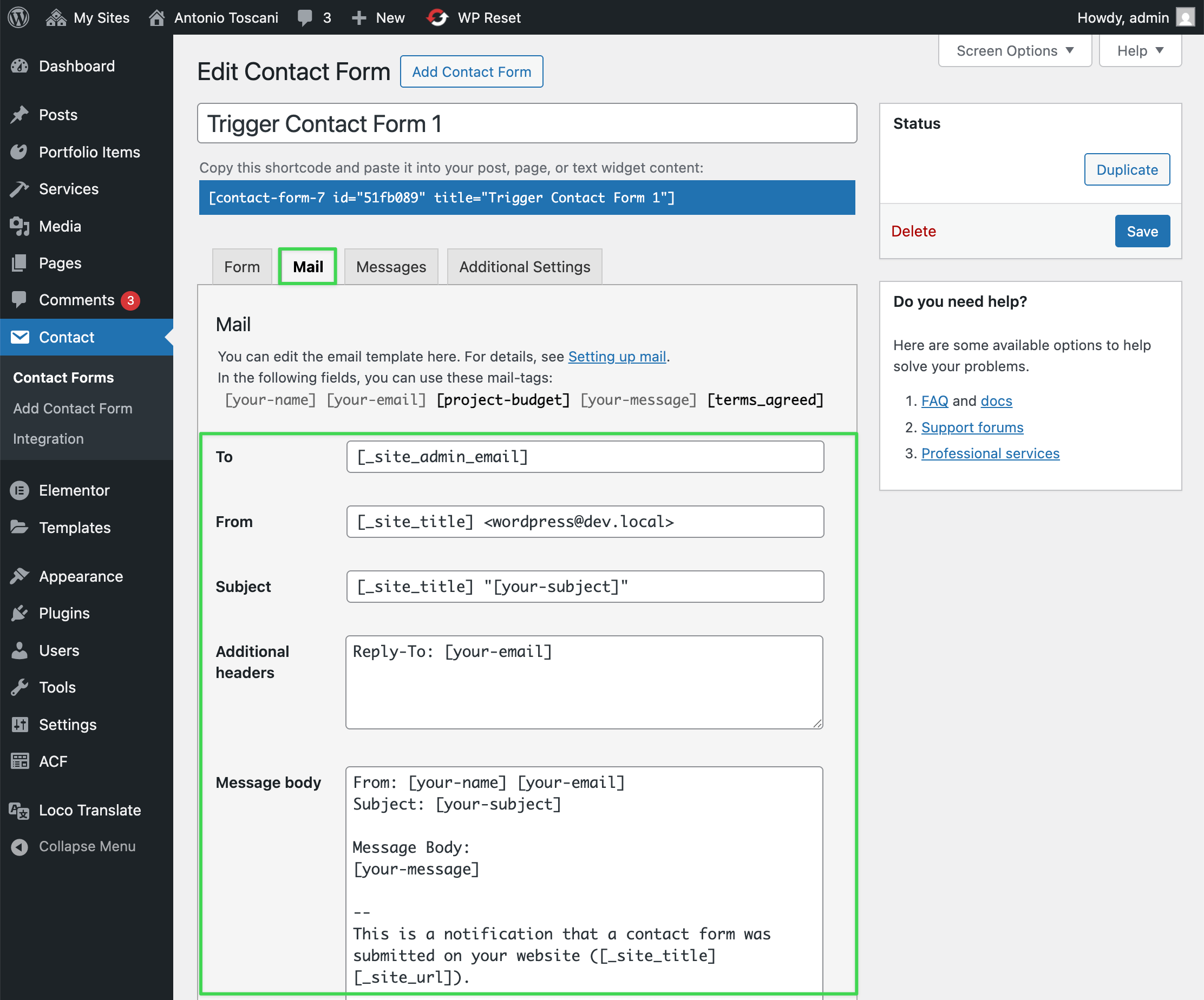Open the My Sites menu
This screenshot has width=1204, height=1000.
click(x=88, y=17)
